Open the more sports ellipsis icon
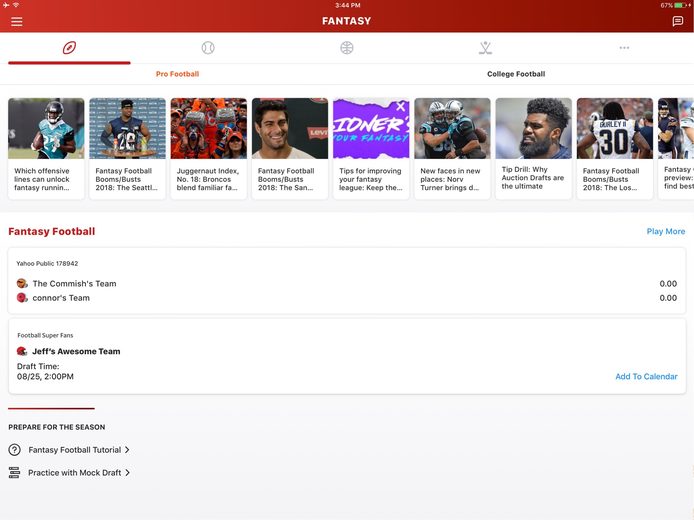 tap(624, 47)
